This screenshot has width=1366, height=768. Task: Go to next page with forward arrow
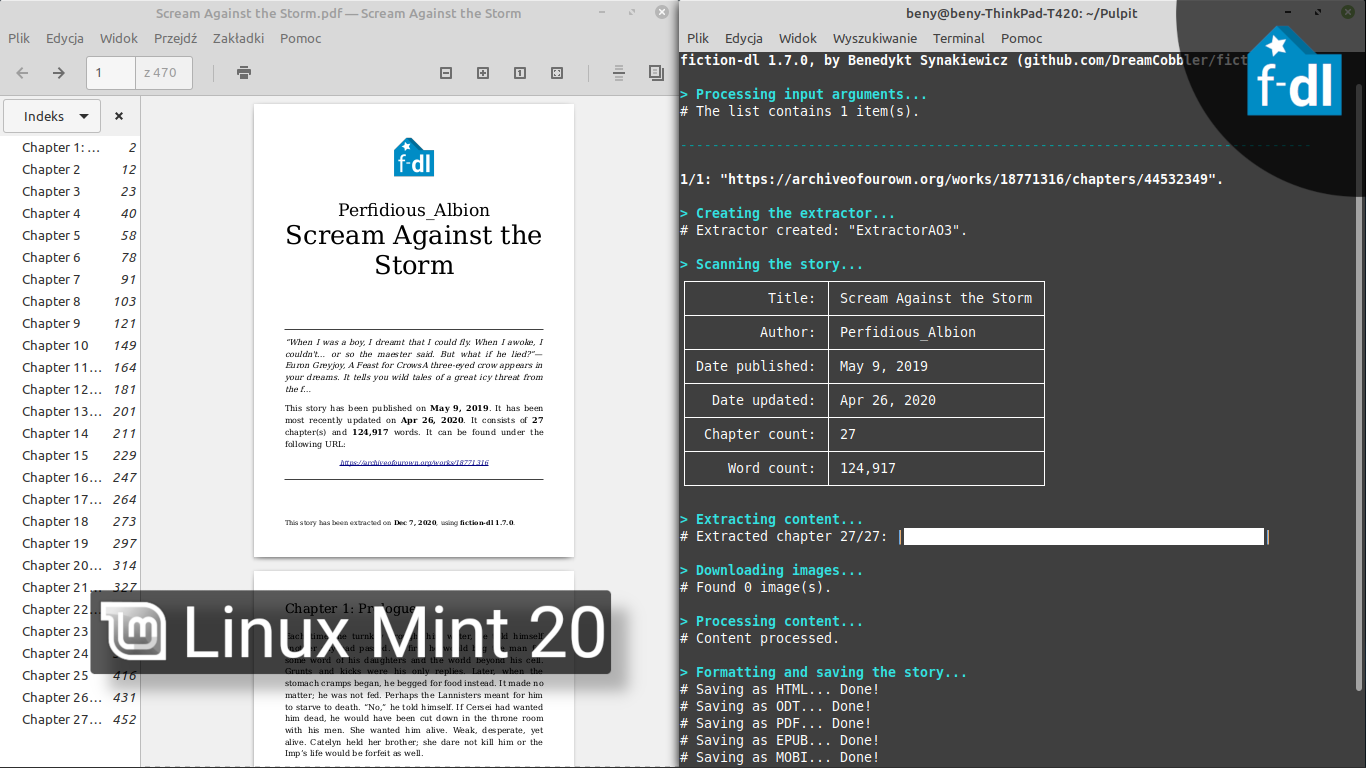coord(59,73)
